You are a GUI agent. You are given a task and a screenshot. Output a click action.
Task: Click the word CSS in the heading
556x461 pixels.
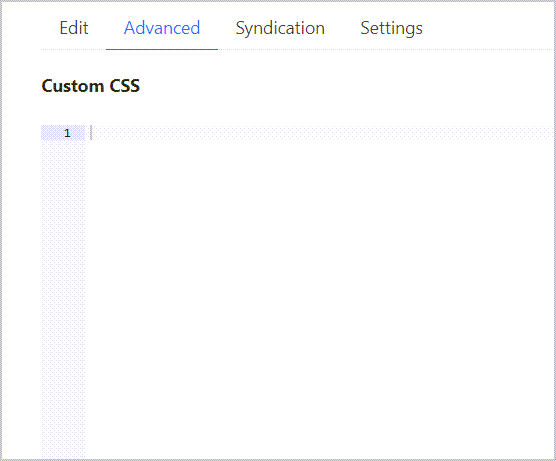(124, 86)
